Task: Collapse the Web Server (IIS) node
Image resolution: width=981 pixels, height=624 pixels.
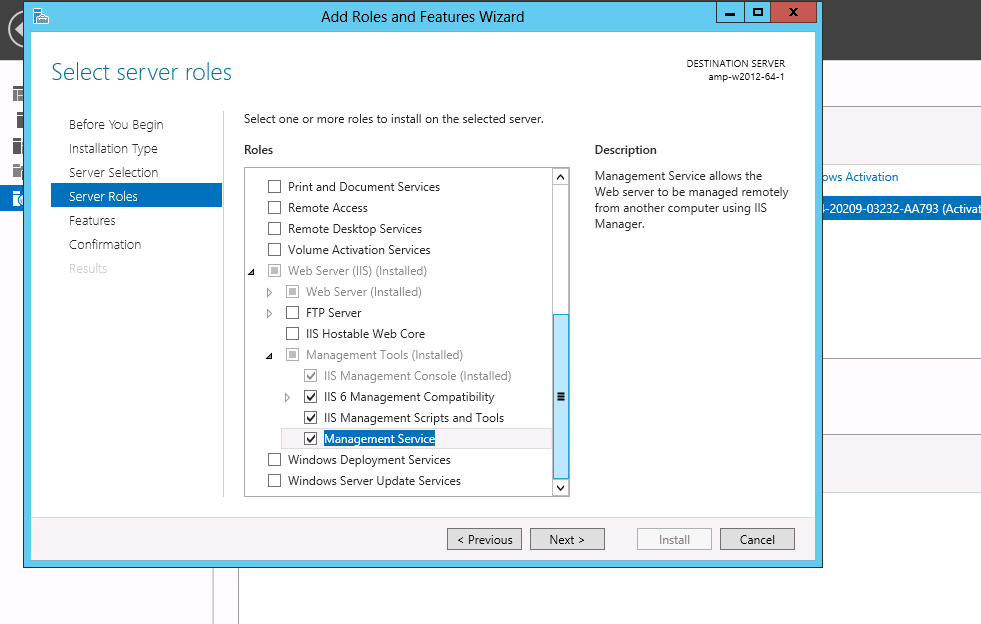Action: click(252, 272)
